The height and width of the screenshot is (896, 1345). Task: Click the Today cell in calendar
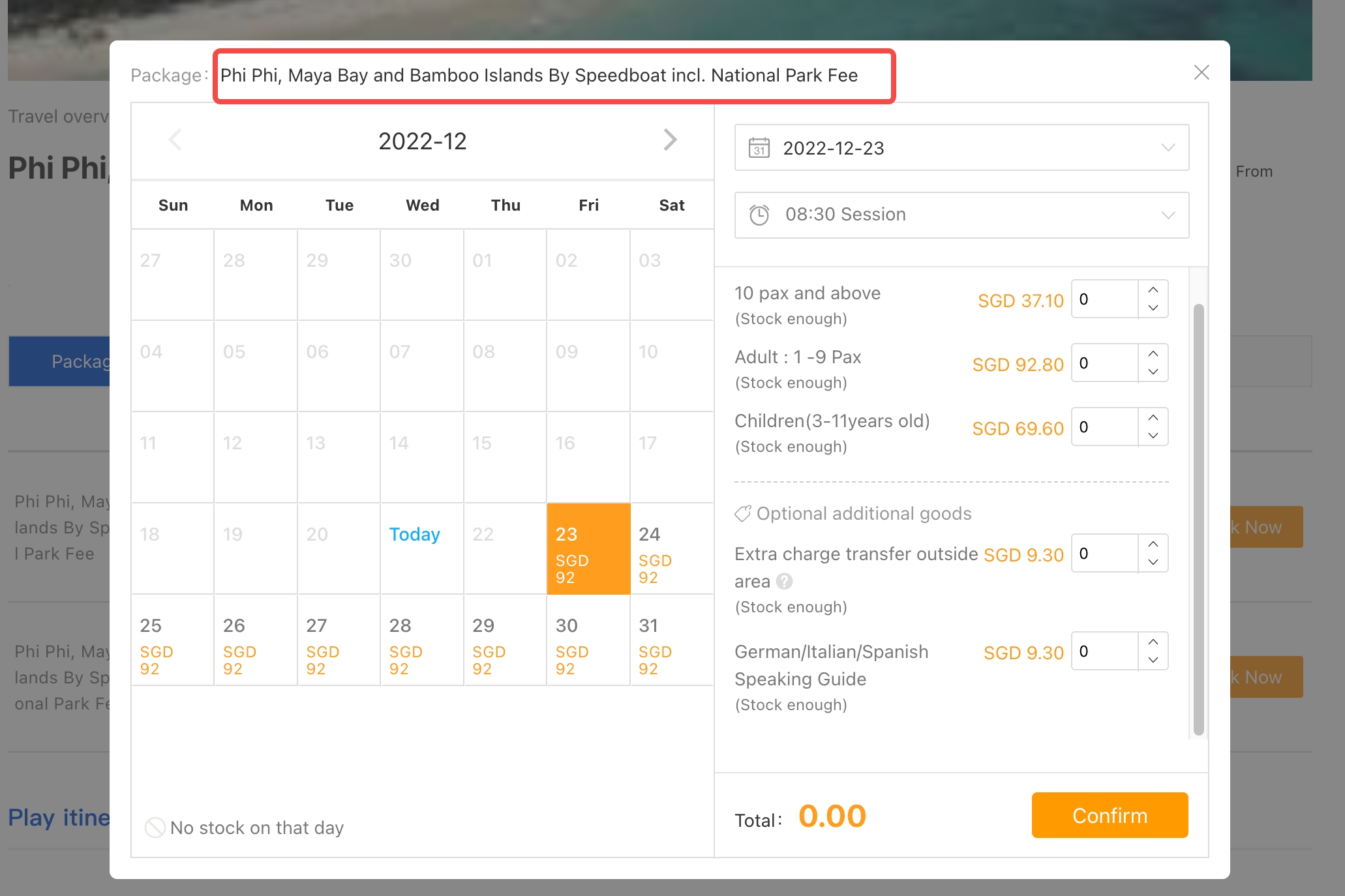click(x=421, y=548)
